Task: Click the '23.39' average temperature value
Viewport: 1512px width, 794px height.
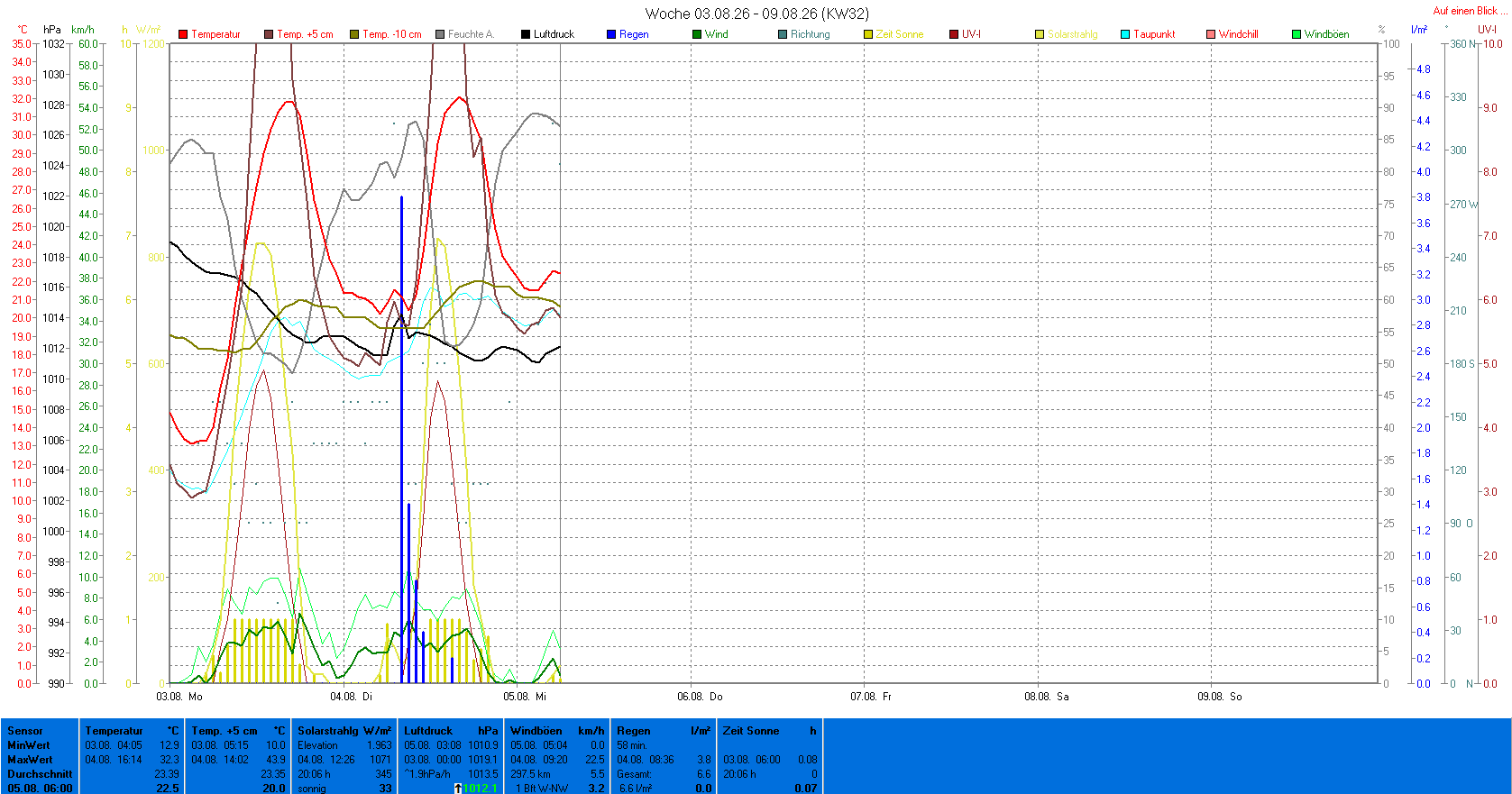Action: coord(167,774)
